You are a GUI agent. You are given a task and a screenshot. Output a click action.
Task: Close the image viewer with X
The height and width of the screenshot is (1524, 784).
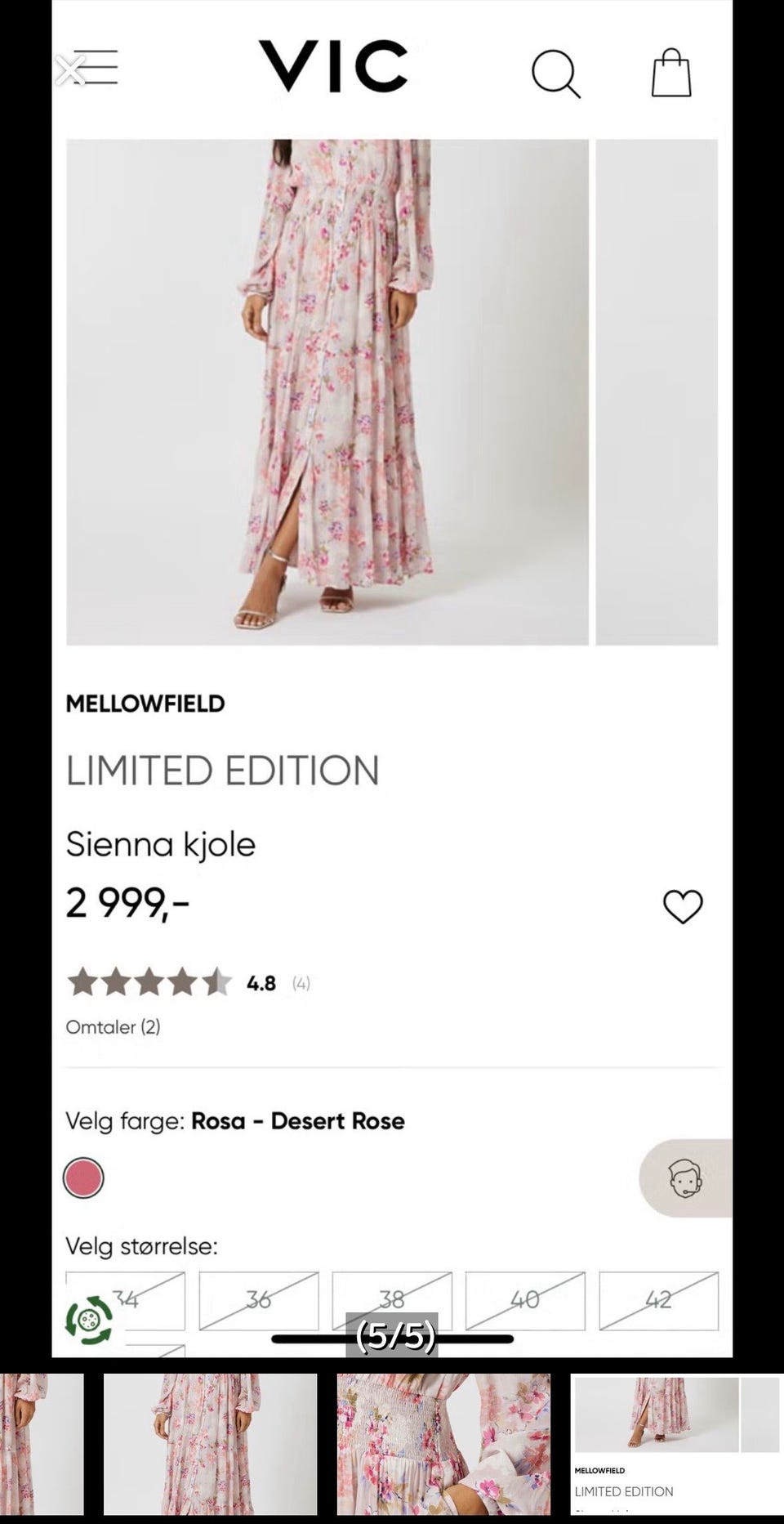[70, 70]
